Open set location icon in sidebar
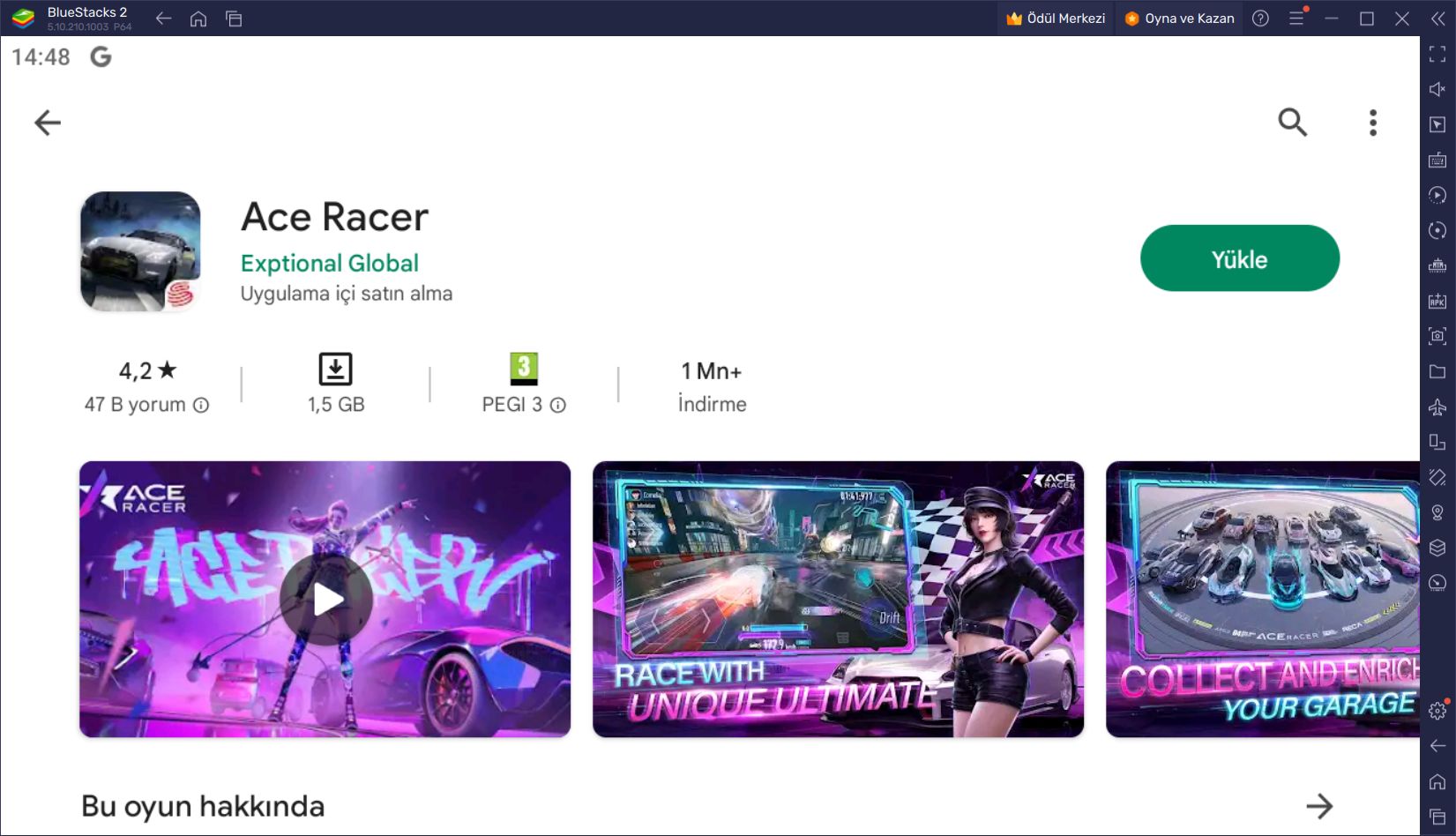This screenshot has width=1456, height=836. pos(1437,512)
